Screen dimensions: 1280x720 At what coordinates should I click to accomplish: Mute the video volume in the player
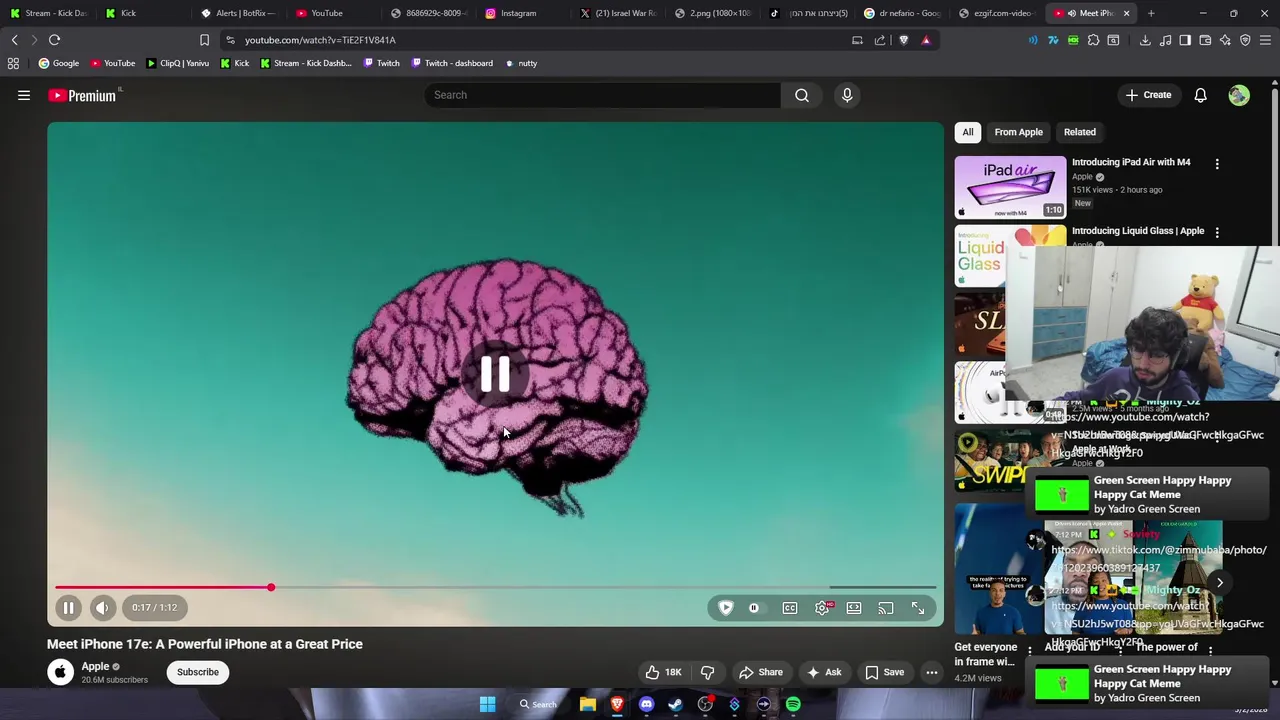point(102,608)
